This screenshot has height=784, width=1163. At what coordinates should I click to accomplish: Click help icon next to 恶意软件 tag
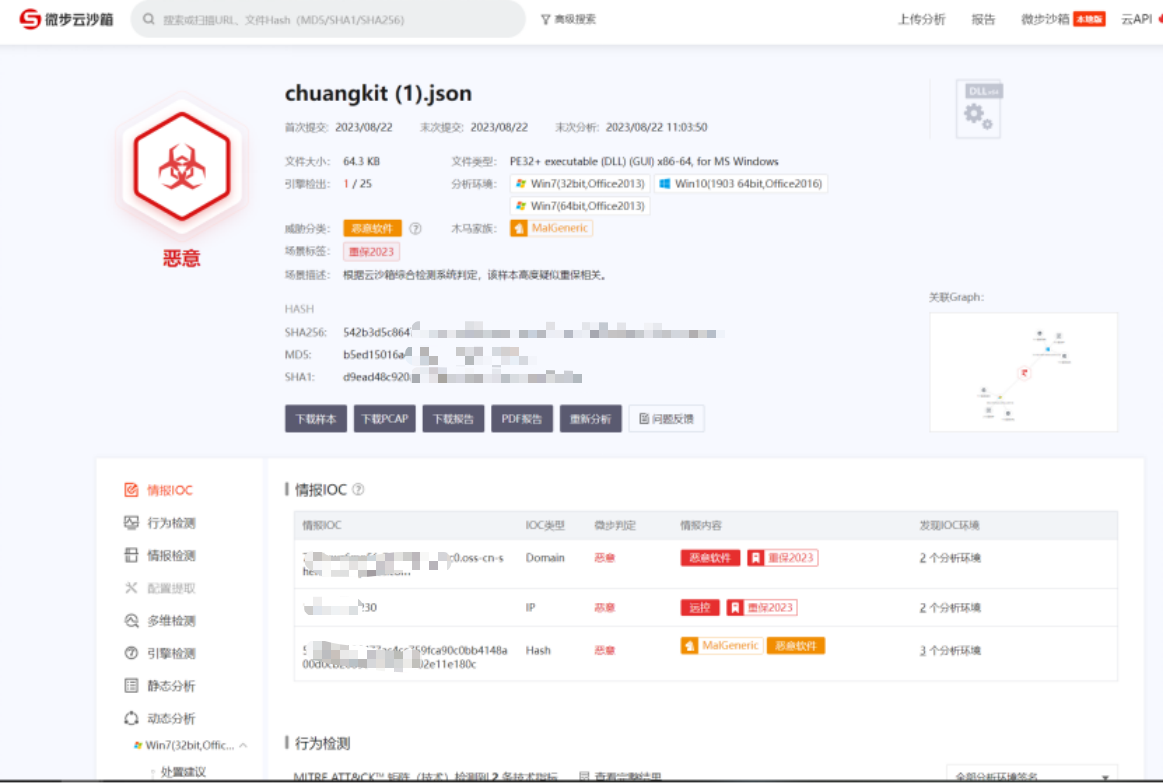tap(415, 228)
